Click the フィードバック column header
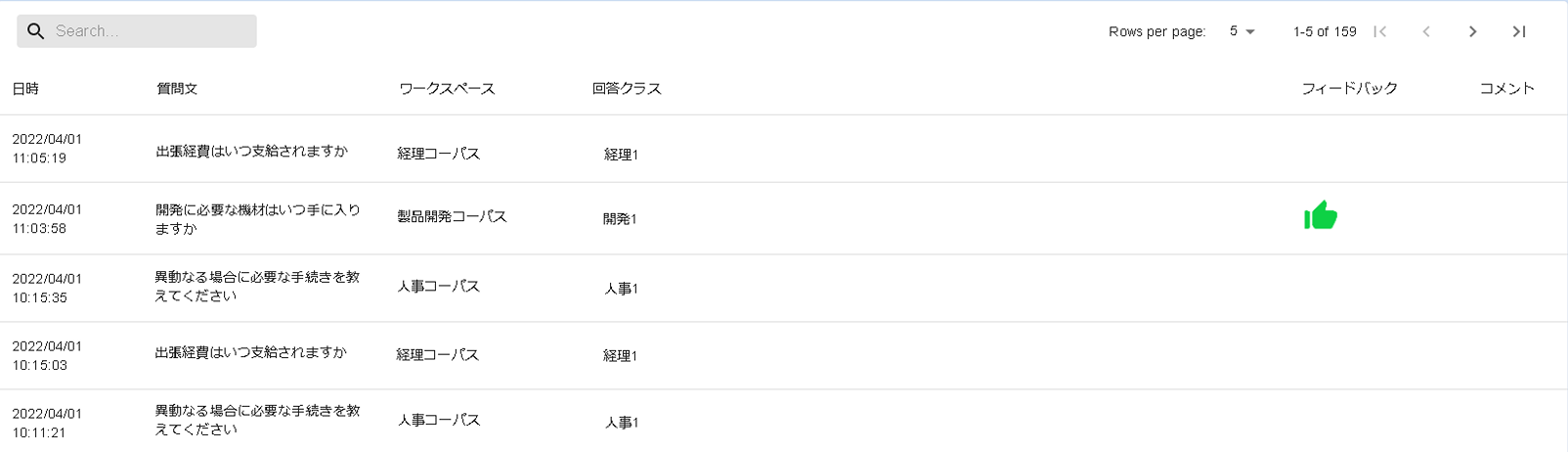Screen dimensions: 1568x452 coord(1349,89)
